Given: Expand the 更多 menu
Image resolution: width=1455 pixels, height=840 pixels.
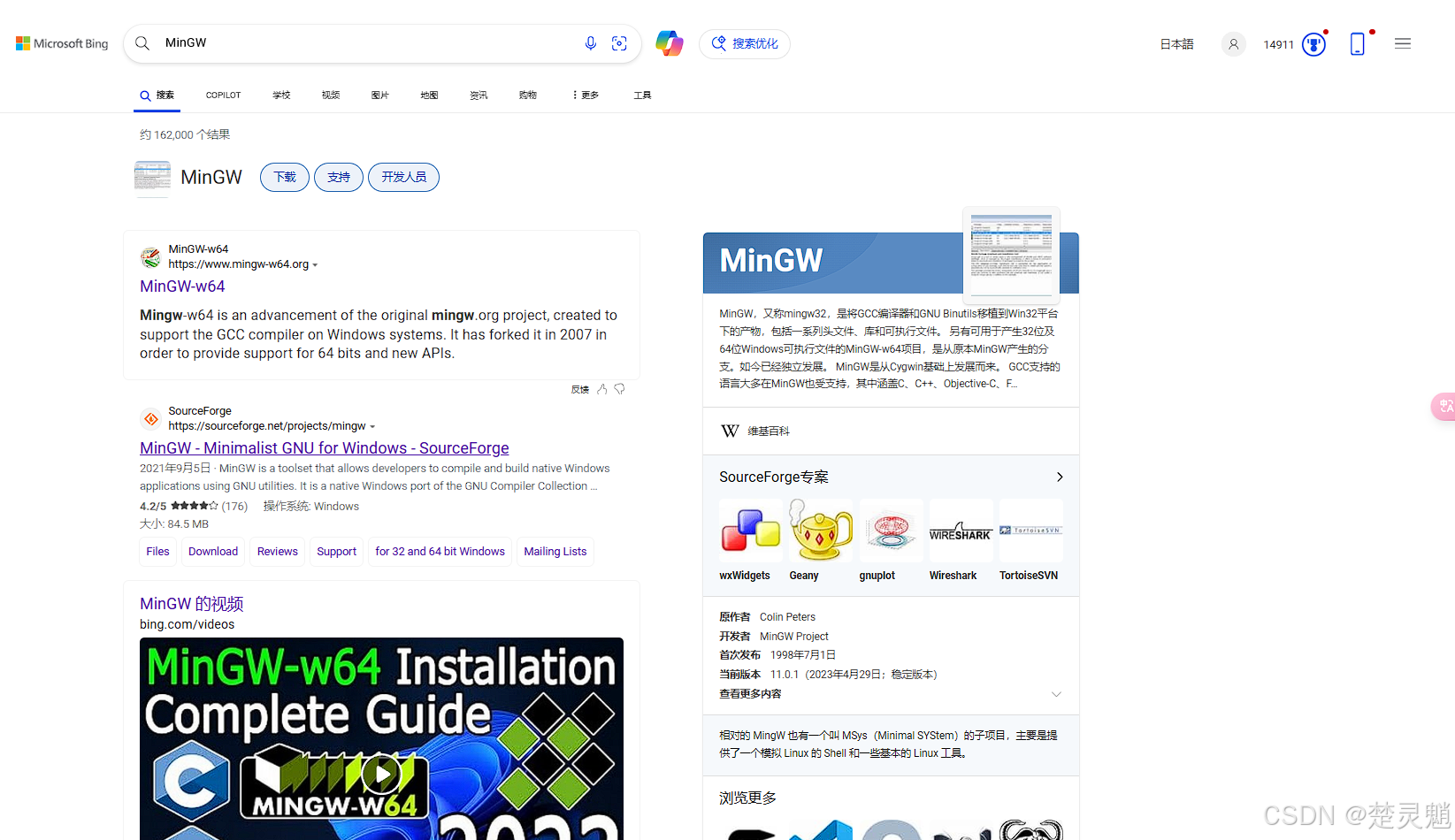Looking at the screenshot, I should (586, 95).
